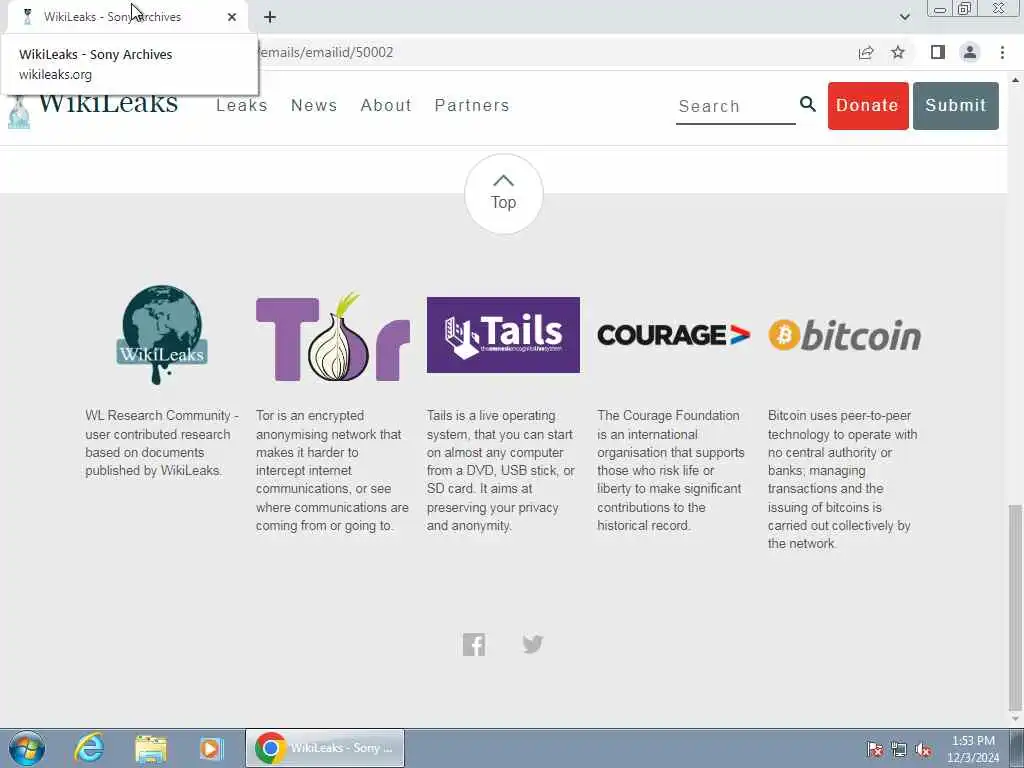Bookmark this page with the star icon

click(x=898, y=52)
